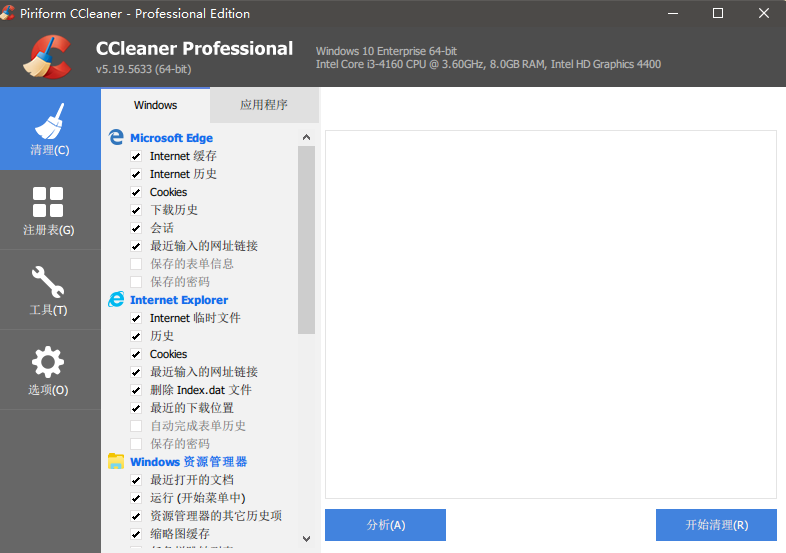Enable Internet Explorer 保存的密码 checkbox
The height and width of the screenshot is (553, 786).
[x=136, y=444]
